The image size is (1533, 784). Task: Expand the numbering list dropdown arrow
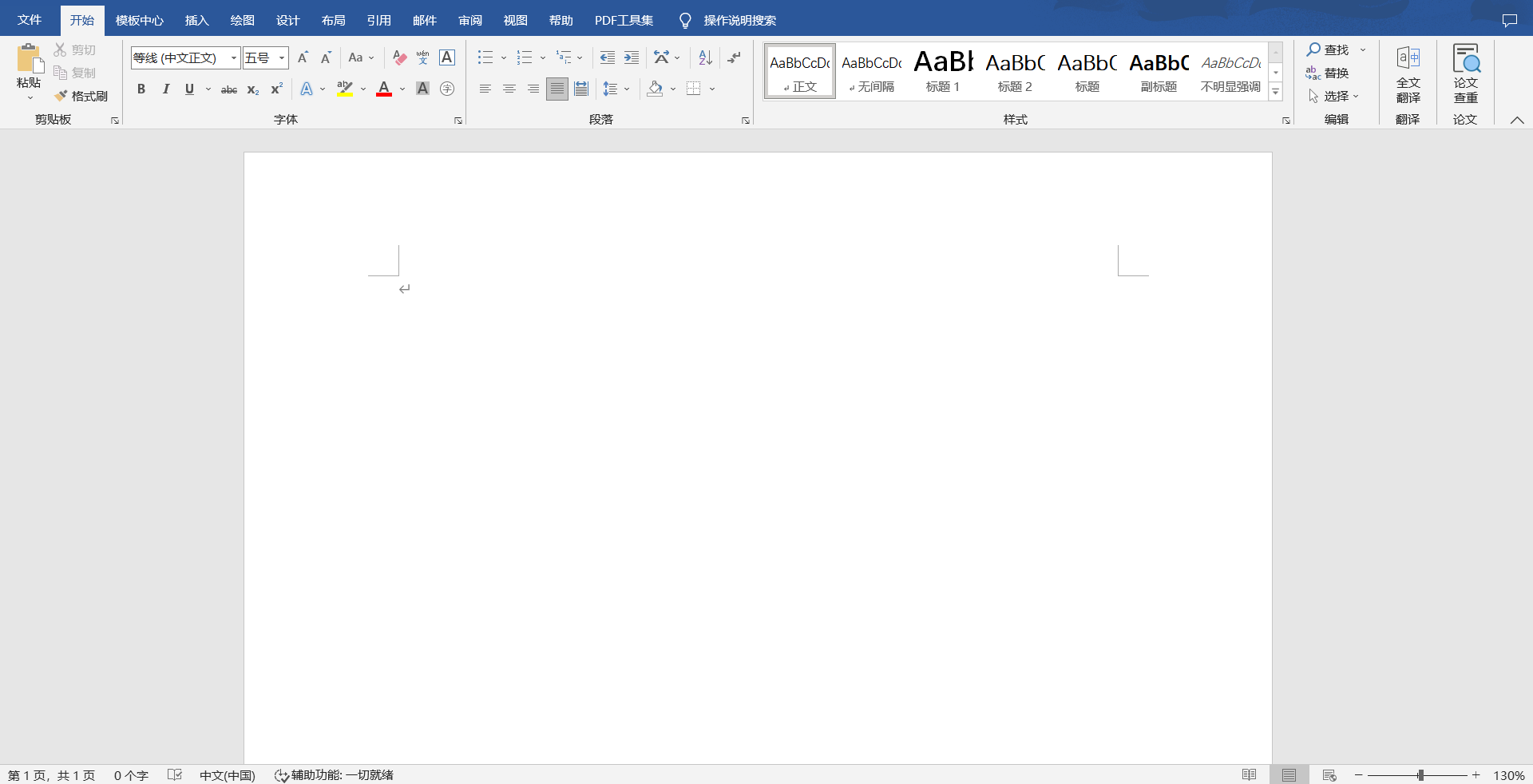coord(543,57)
